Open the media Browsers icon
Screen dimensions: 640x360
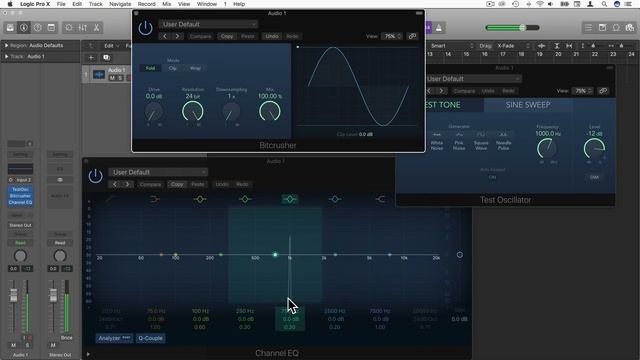click(x=629, y=28)
